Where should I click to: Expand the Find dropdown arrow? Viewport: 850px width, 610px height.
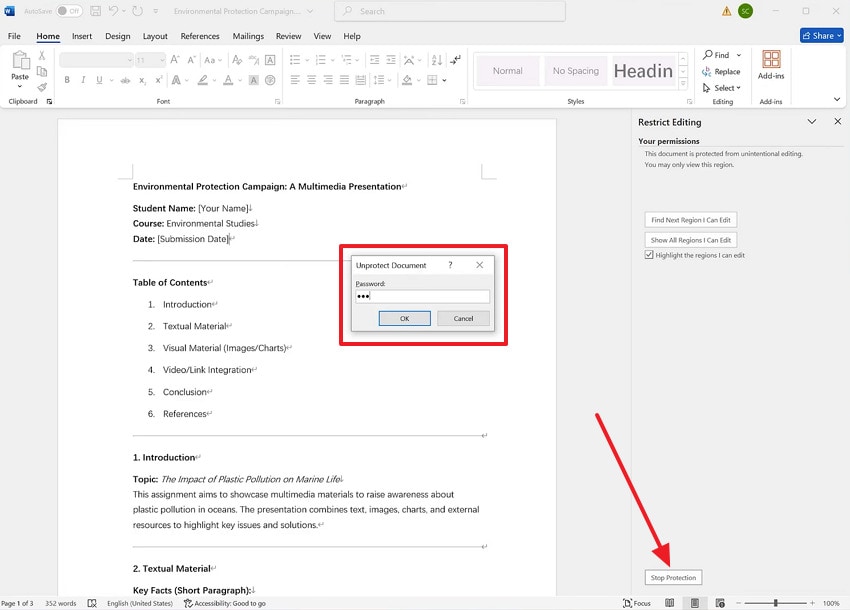[739, 55]
